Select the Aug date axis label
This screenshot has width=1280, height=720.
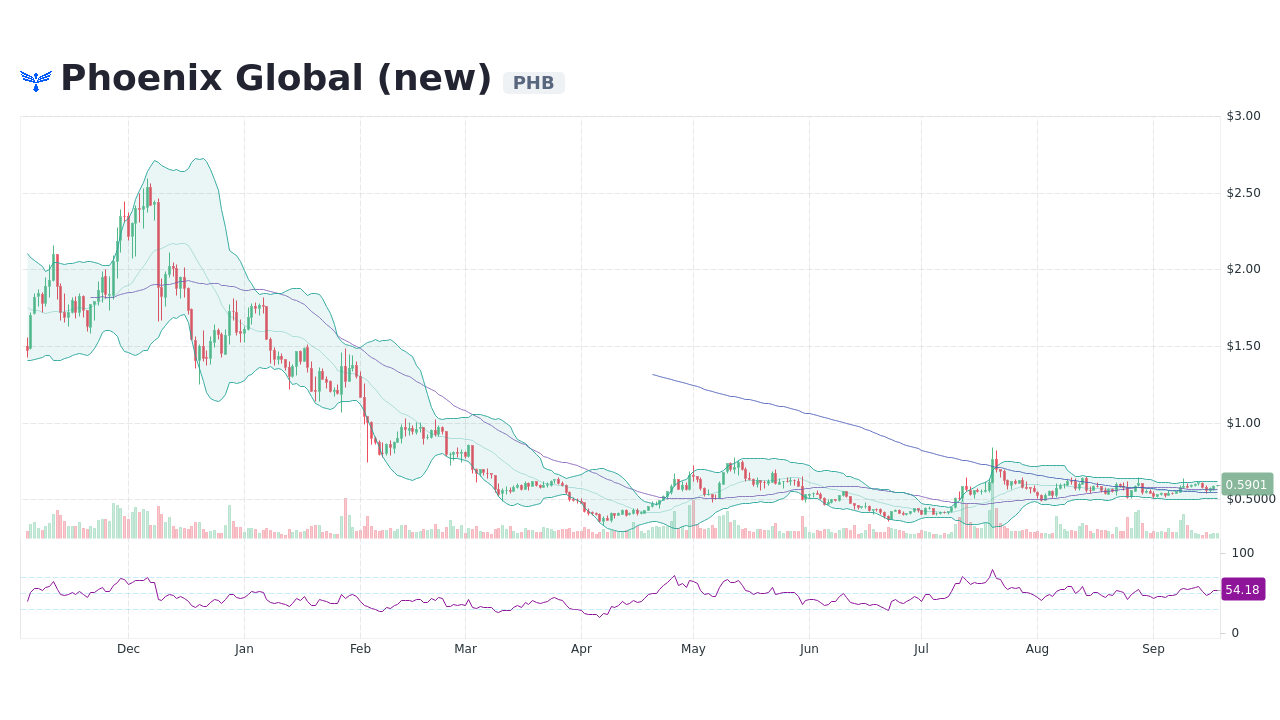point(1037,649)
